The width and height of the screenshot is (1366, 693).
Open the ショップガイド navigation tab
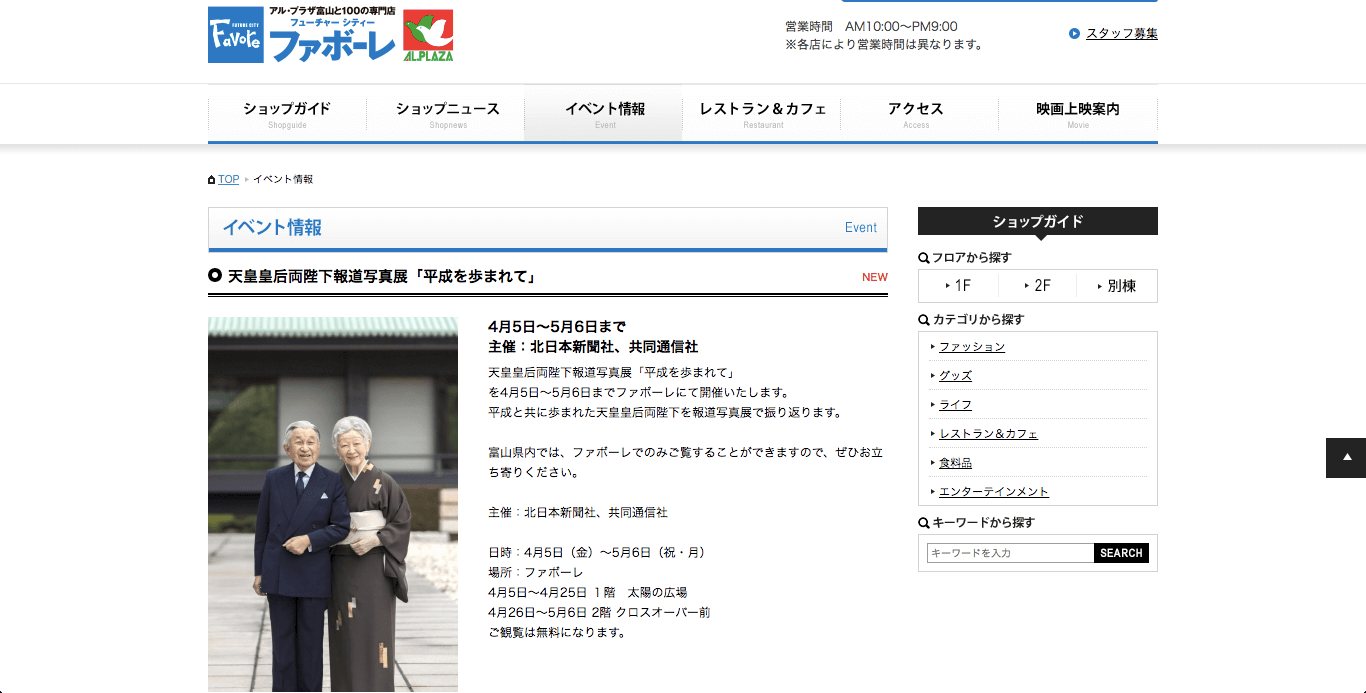click(287, 113)
